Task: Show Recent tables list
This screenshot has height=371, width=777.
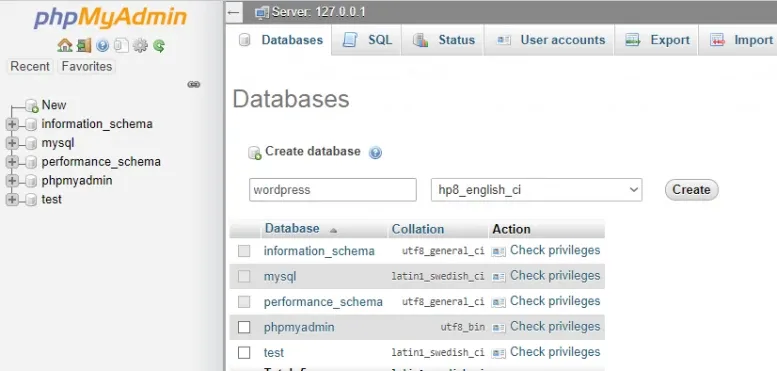Action: (30, 66)
